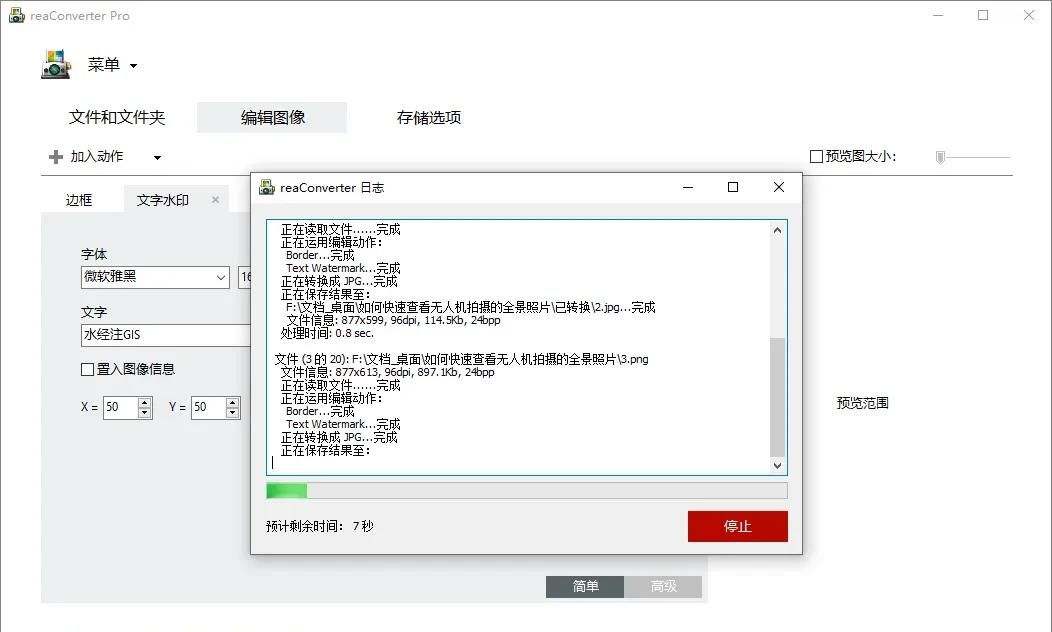
Task: Click the camera icon beside the 菜单 menu
Action: point(55,64)
